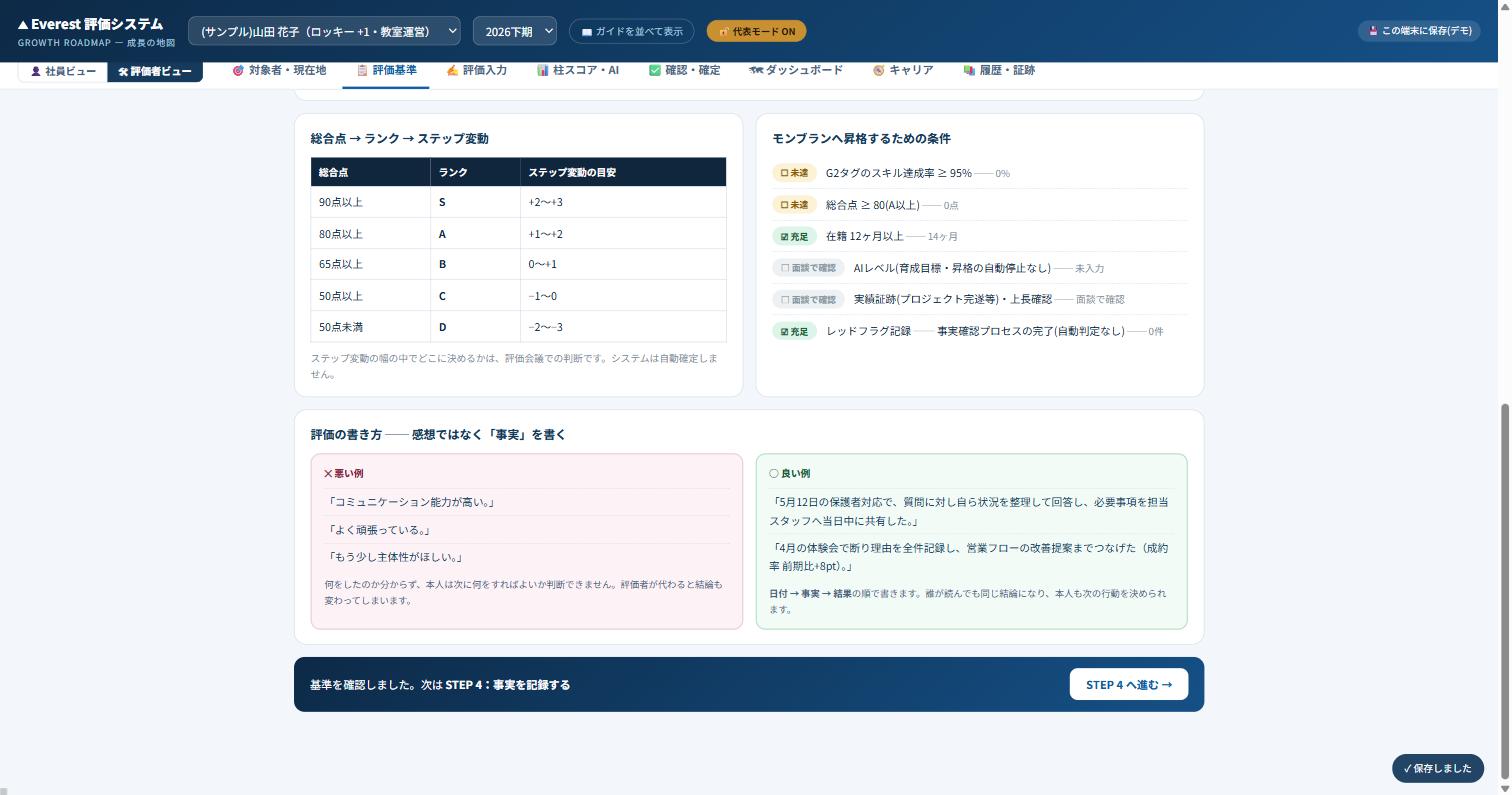Image resolution: width=1512 pixels, height=795 pixels.
Task: Open the 対象者・現在地 tab
Action: coord(279,70)
